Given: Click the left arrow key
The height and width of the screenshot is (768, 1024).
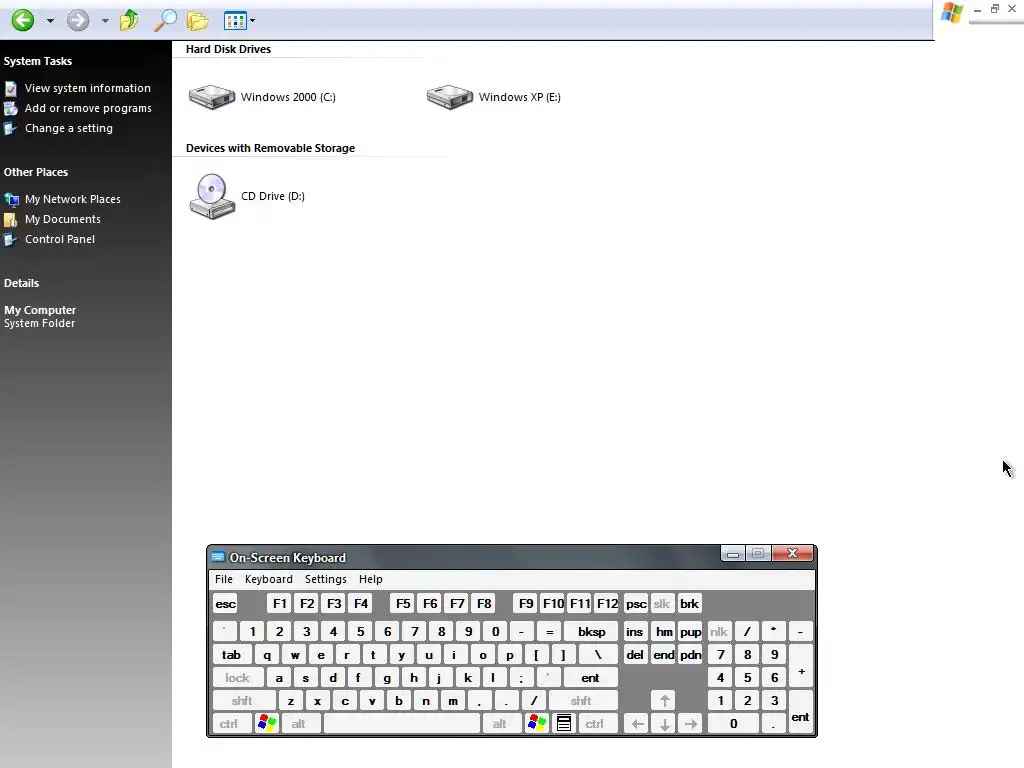Looking at the screenshot, I should pyautogui.click(x=637, y=724).
